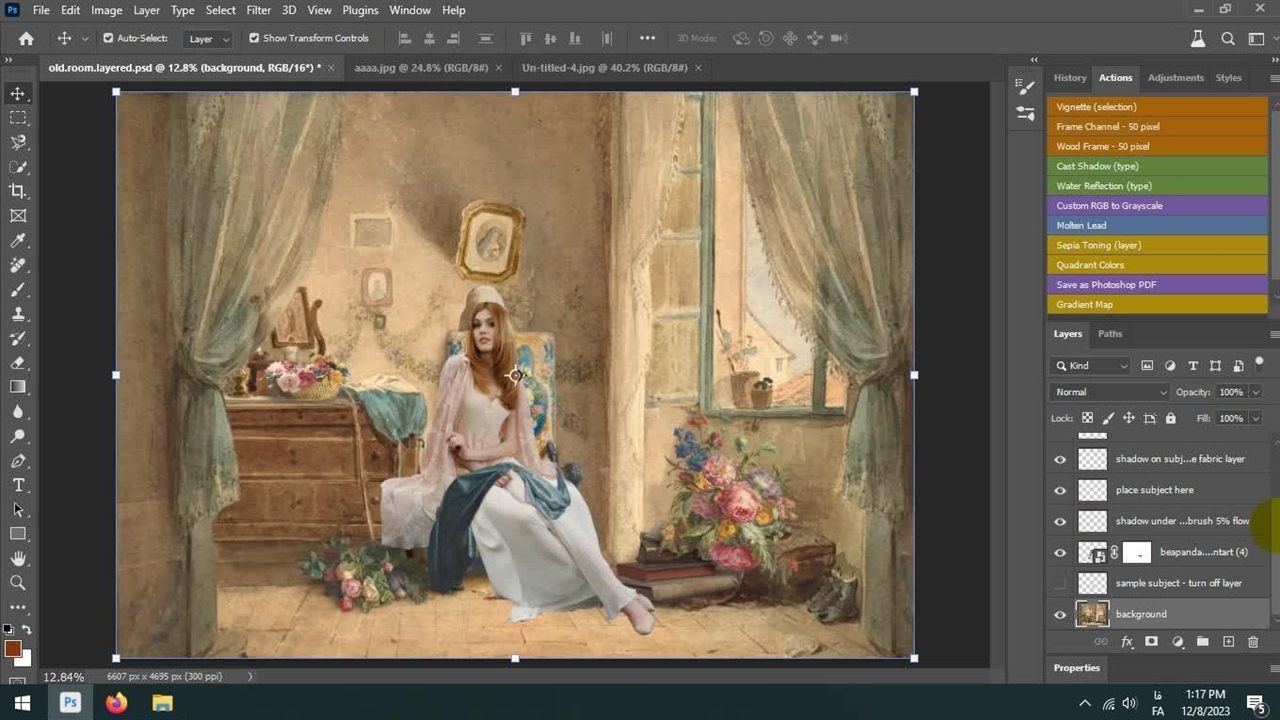Click the foreground color swatch

tap(12, 649)
